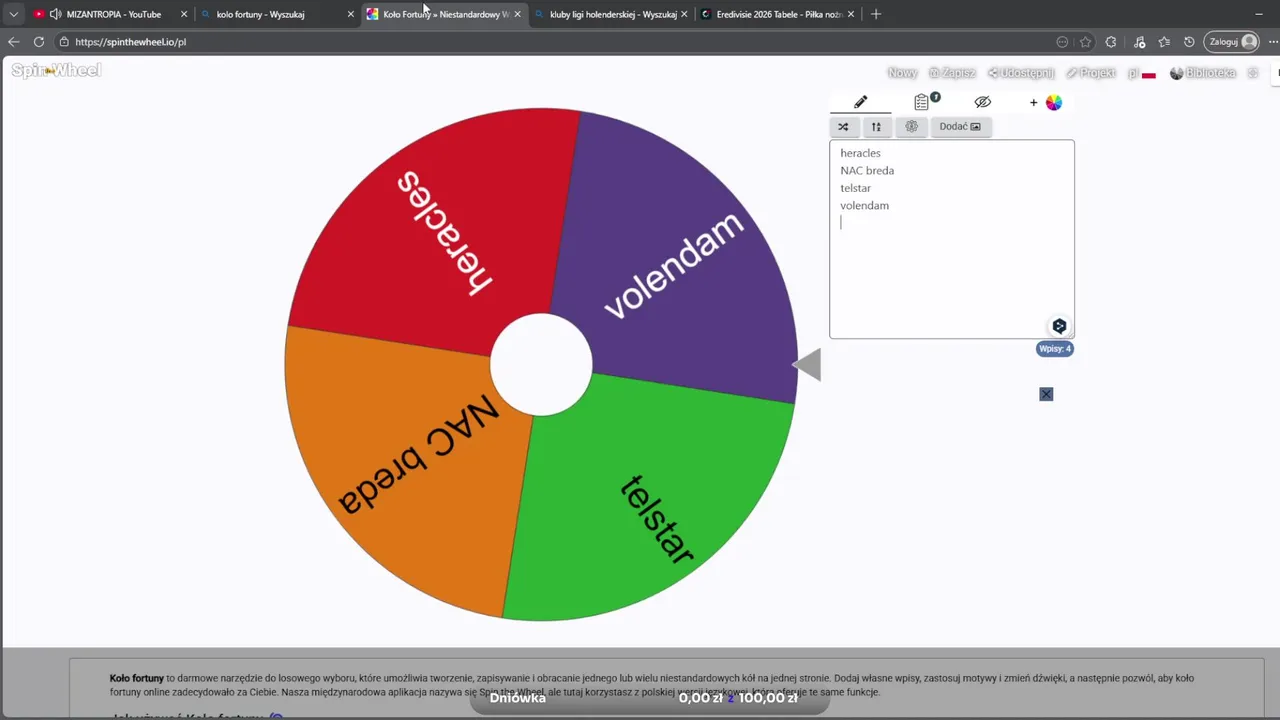Click the Udostępnij share menu item
The image size is (1280, 720).
[x=1021, y=73]
